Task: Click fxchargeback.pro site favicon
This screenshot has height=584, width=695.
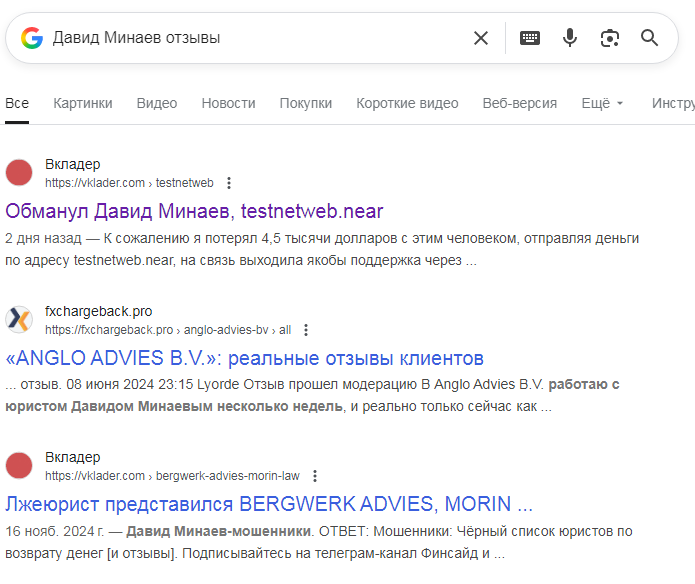Action: 19,319
